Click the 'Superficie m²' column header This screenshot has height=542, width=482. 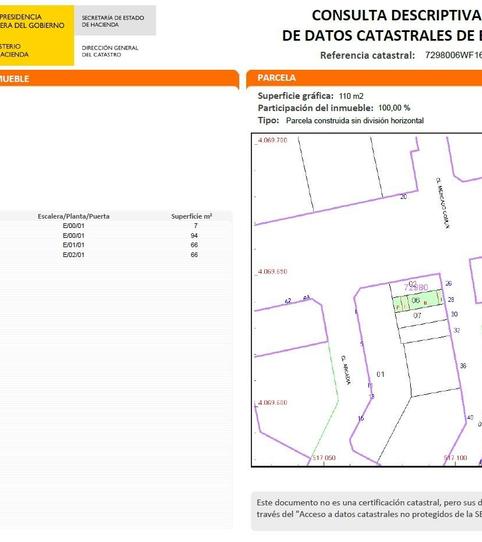[x=192, y=216]
